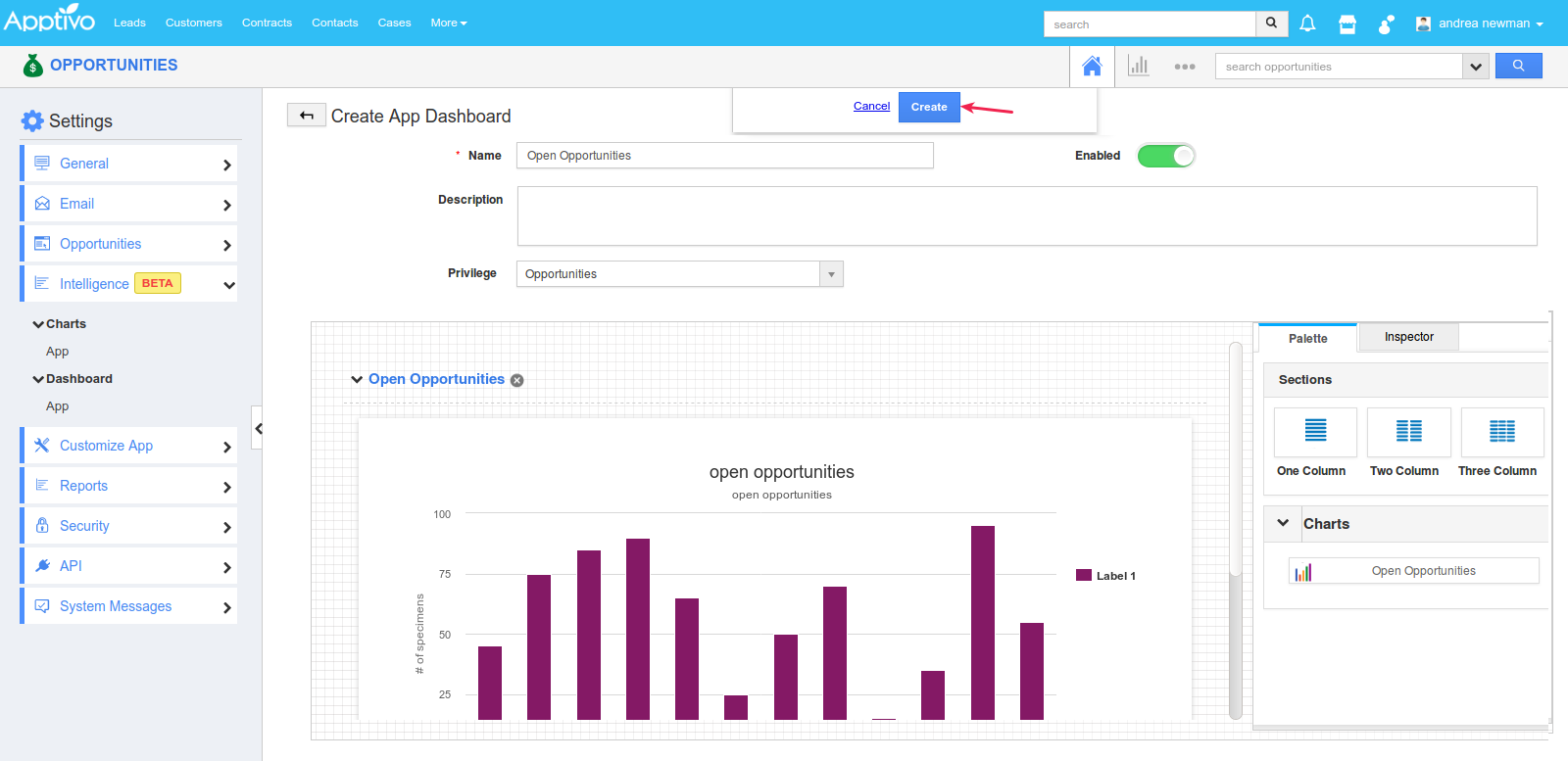Click the notifications bell icon
1568x761 pixels.
[1307, 24]
